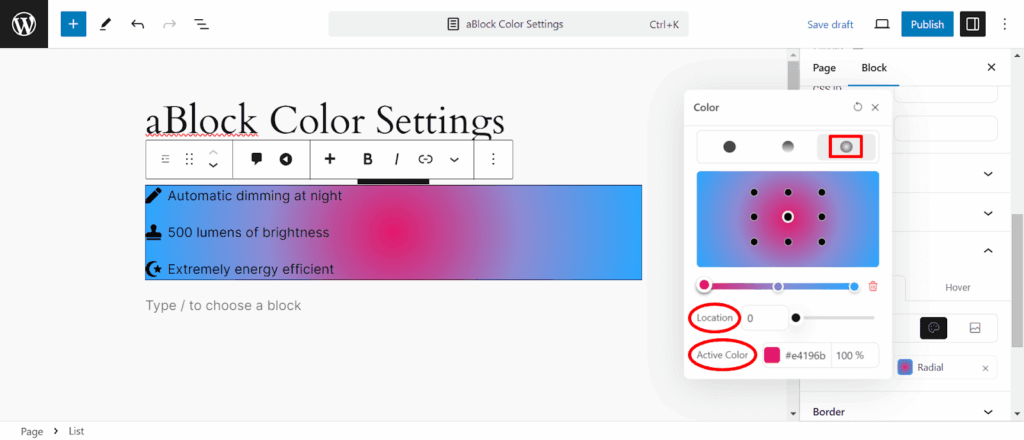
Task: Click the speech bubble icon in block toolbar
Action: [x=257, y=159]
